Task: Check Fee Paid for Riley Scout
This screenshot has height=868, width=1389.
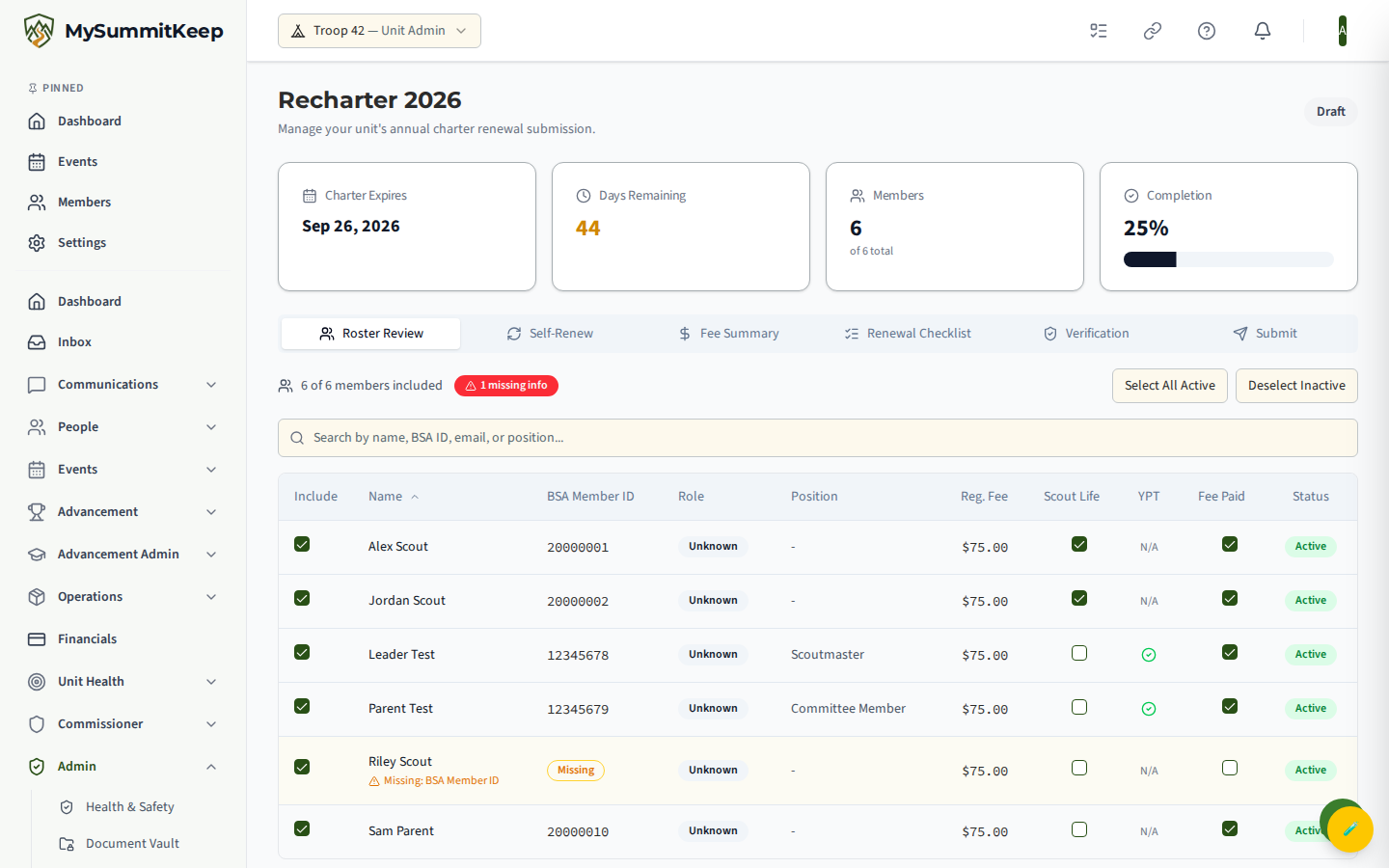Action: pos(1230,768)
